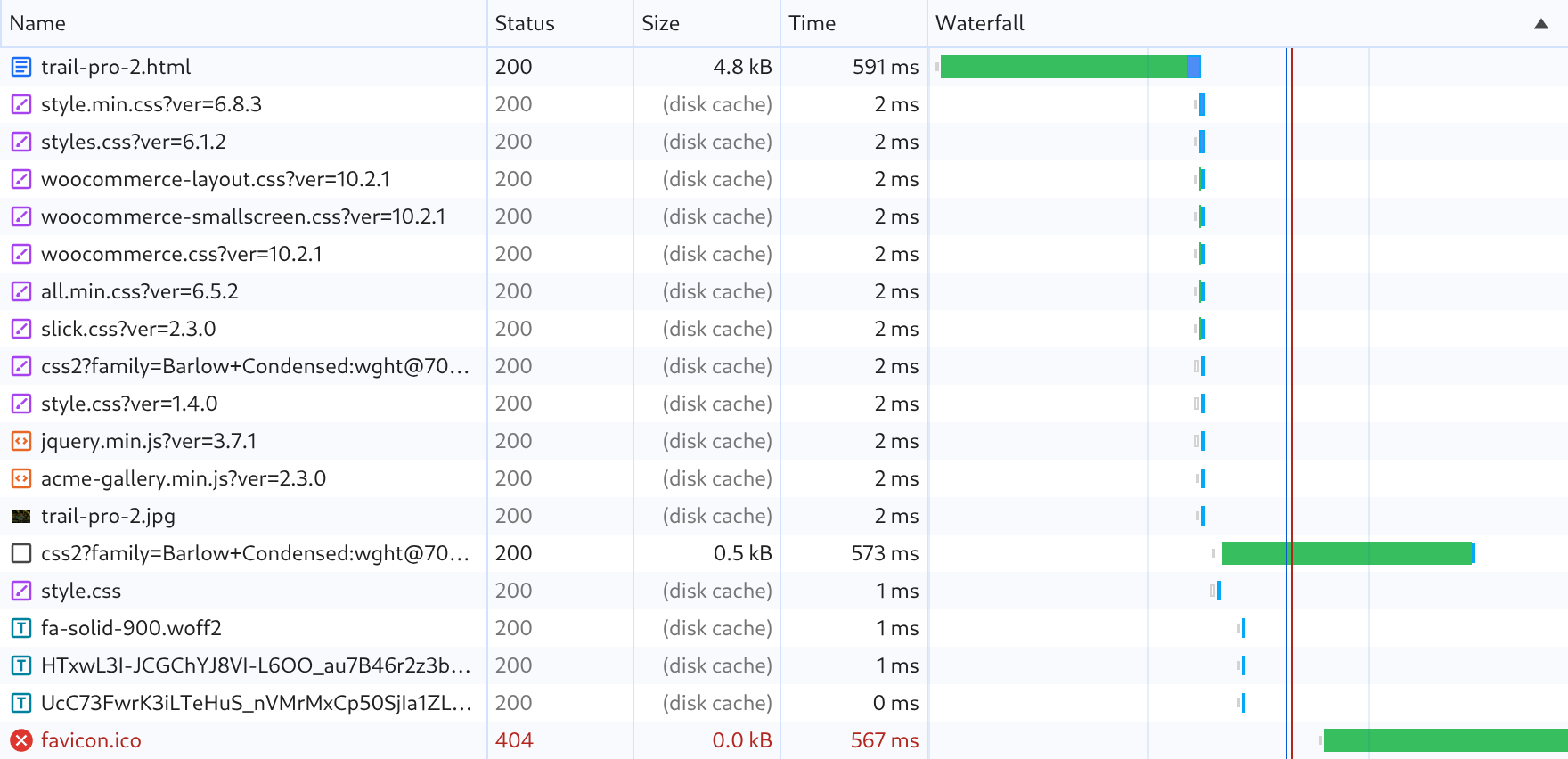Screen dimensions: 1568x759
Task: Click the green waterfall bar for trail-pro-2.html
Action: pyautogui.click(x=1064, y=67)
